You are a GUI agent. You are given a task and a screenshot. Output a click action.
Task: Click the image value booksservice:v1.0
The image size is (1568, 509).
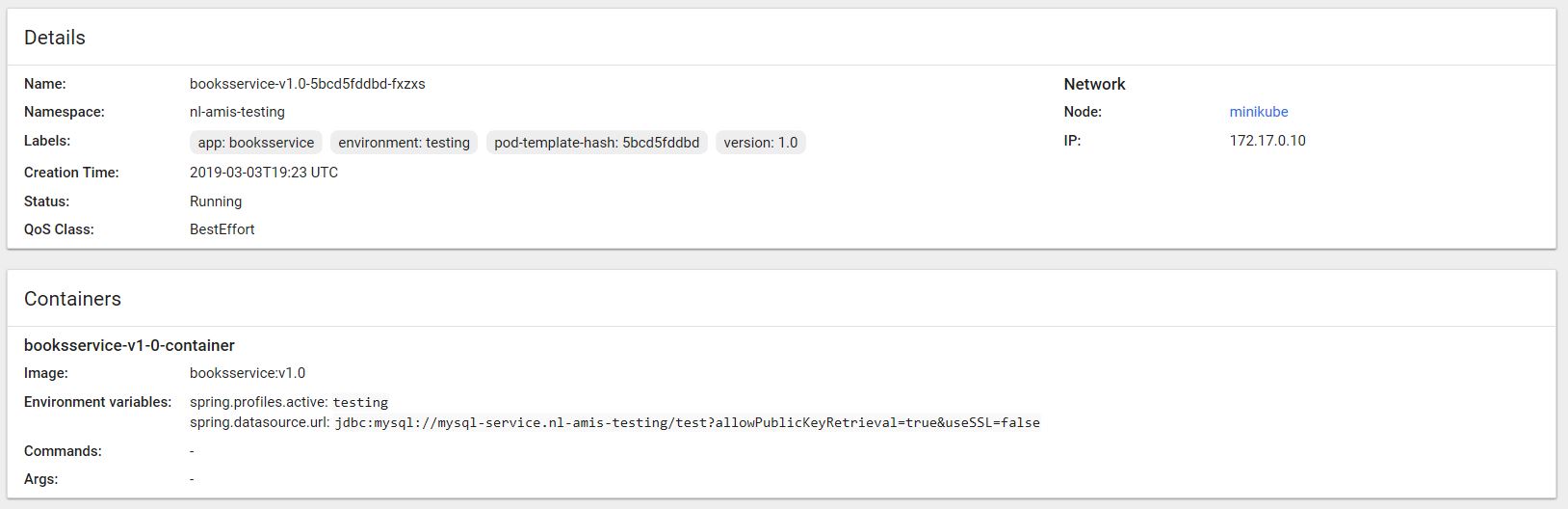coord(247,373)
